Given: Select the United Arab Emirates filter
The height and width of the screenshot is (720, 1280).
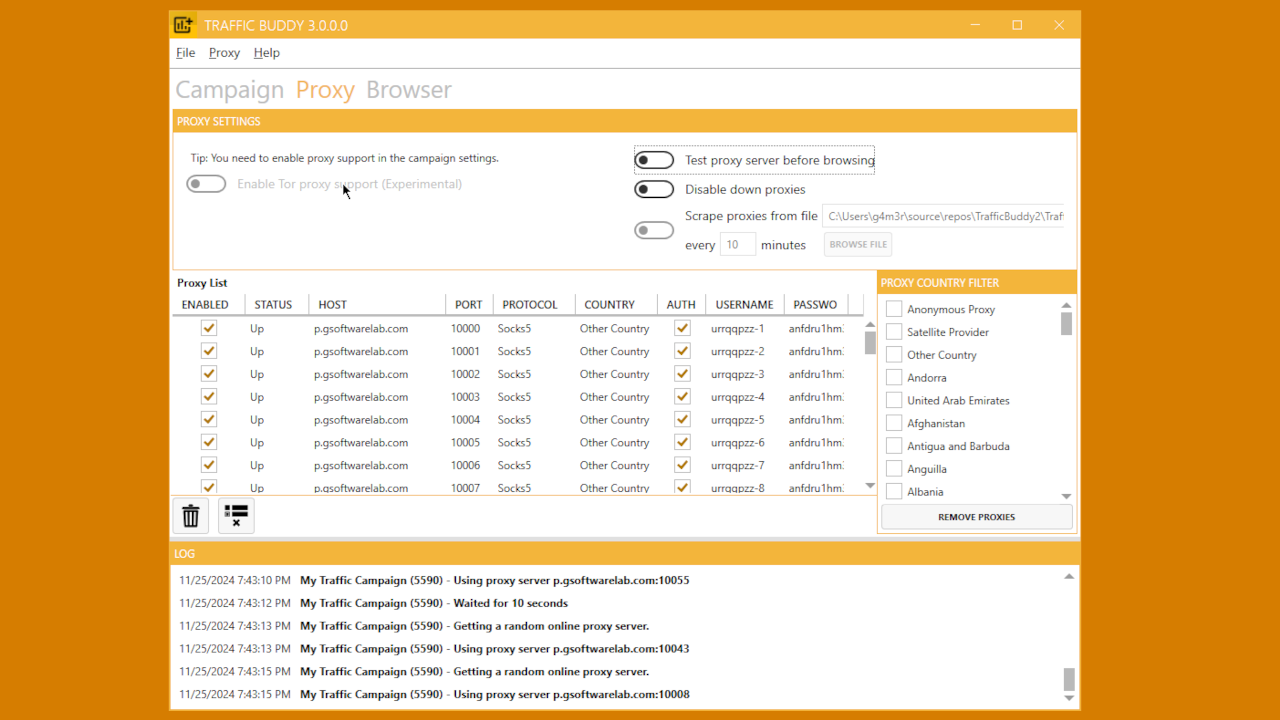Looking at the screenshot, I should (893, 400).
